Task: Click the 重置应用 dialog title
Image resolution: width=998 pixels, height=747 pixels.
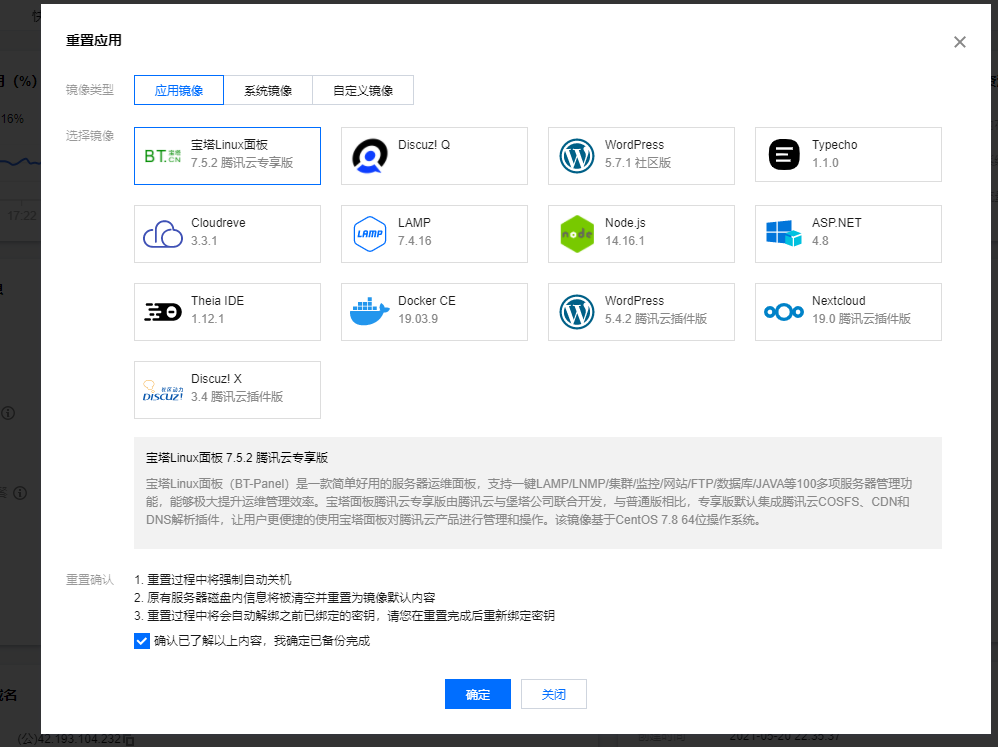Action: point(94,40)
